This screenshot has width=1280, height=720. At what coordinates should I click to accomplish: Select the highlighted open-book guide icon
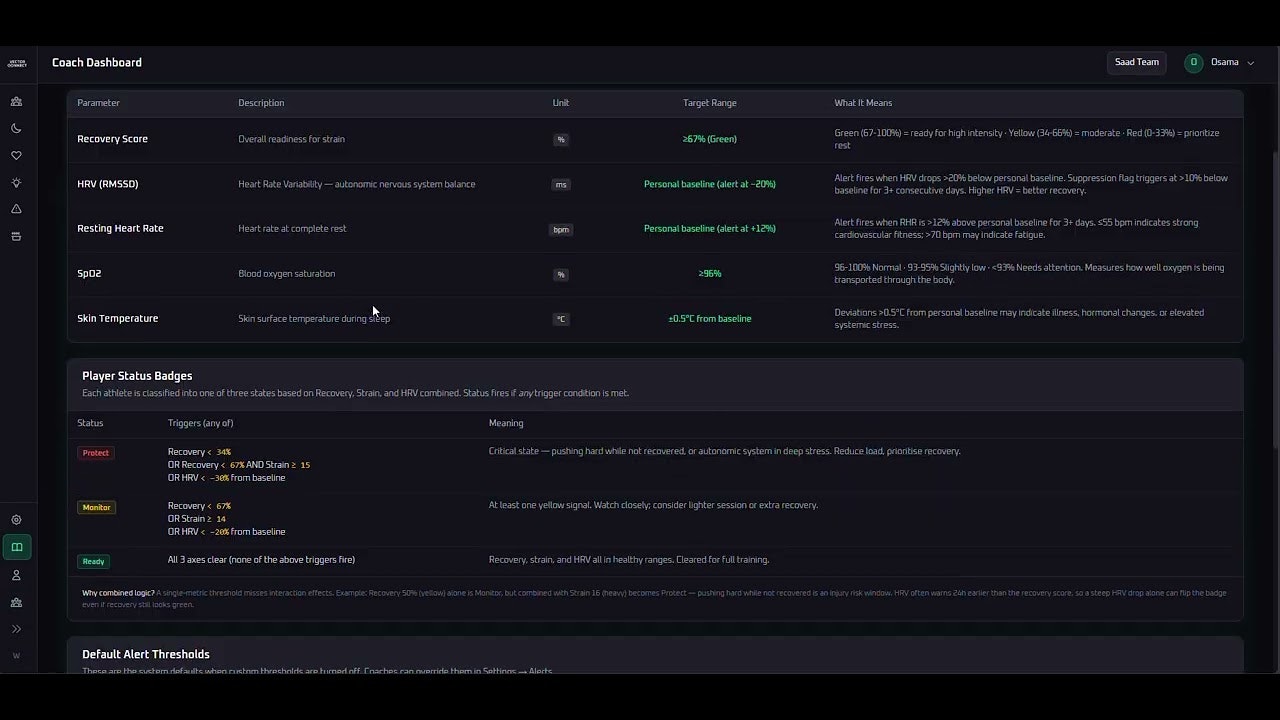point(16,547)
